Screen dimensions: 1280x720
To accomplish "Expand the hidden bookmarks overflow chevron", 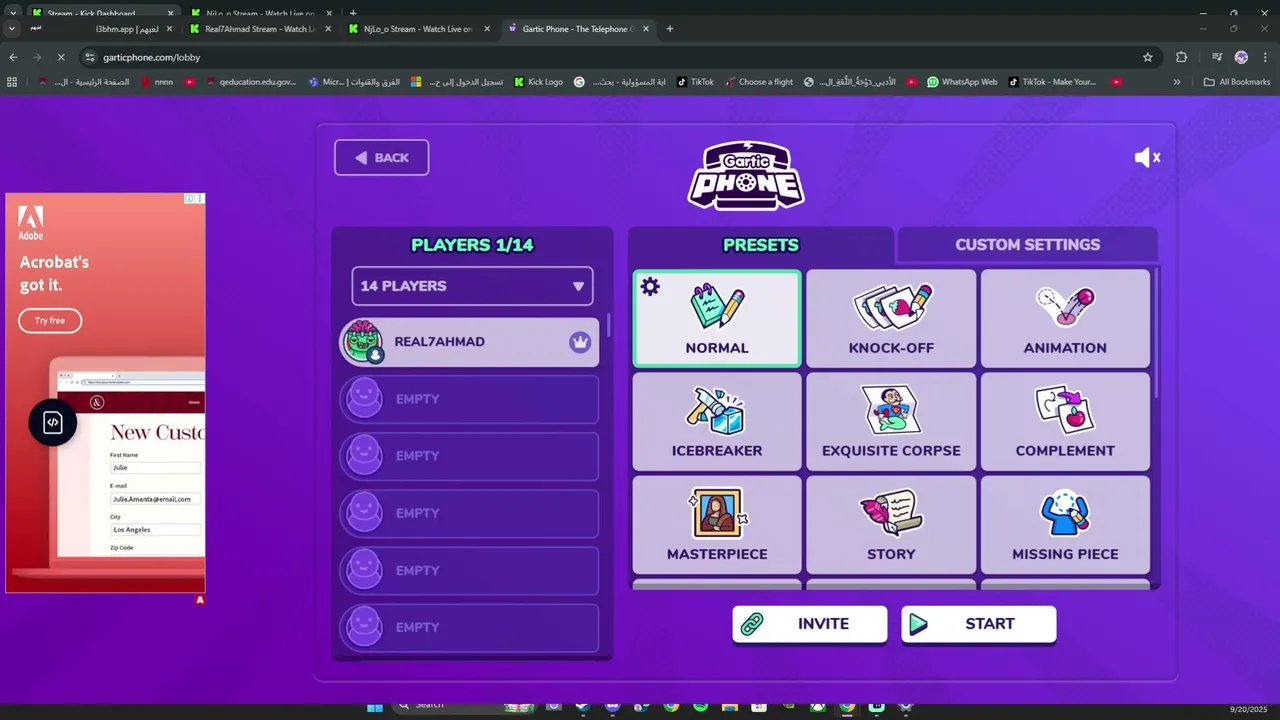I will [x=1177, y=82].
